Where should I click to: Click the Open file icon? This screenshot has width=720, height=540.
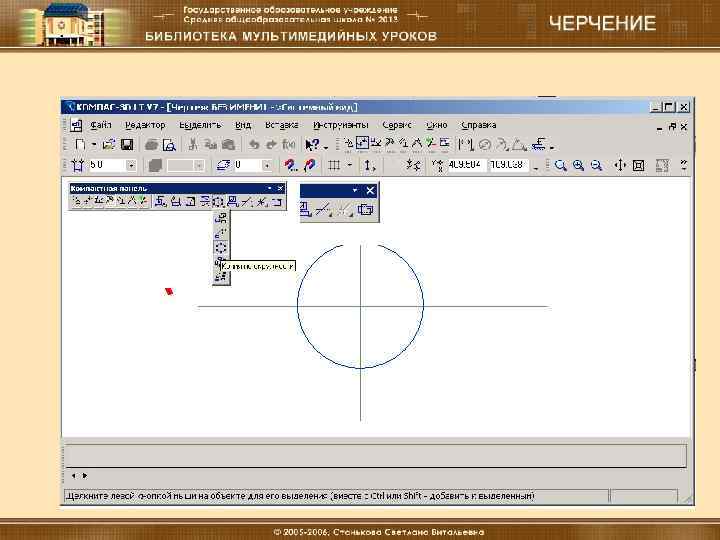pyautogui.click(x=109, y=145)
